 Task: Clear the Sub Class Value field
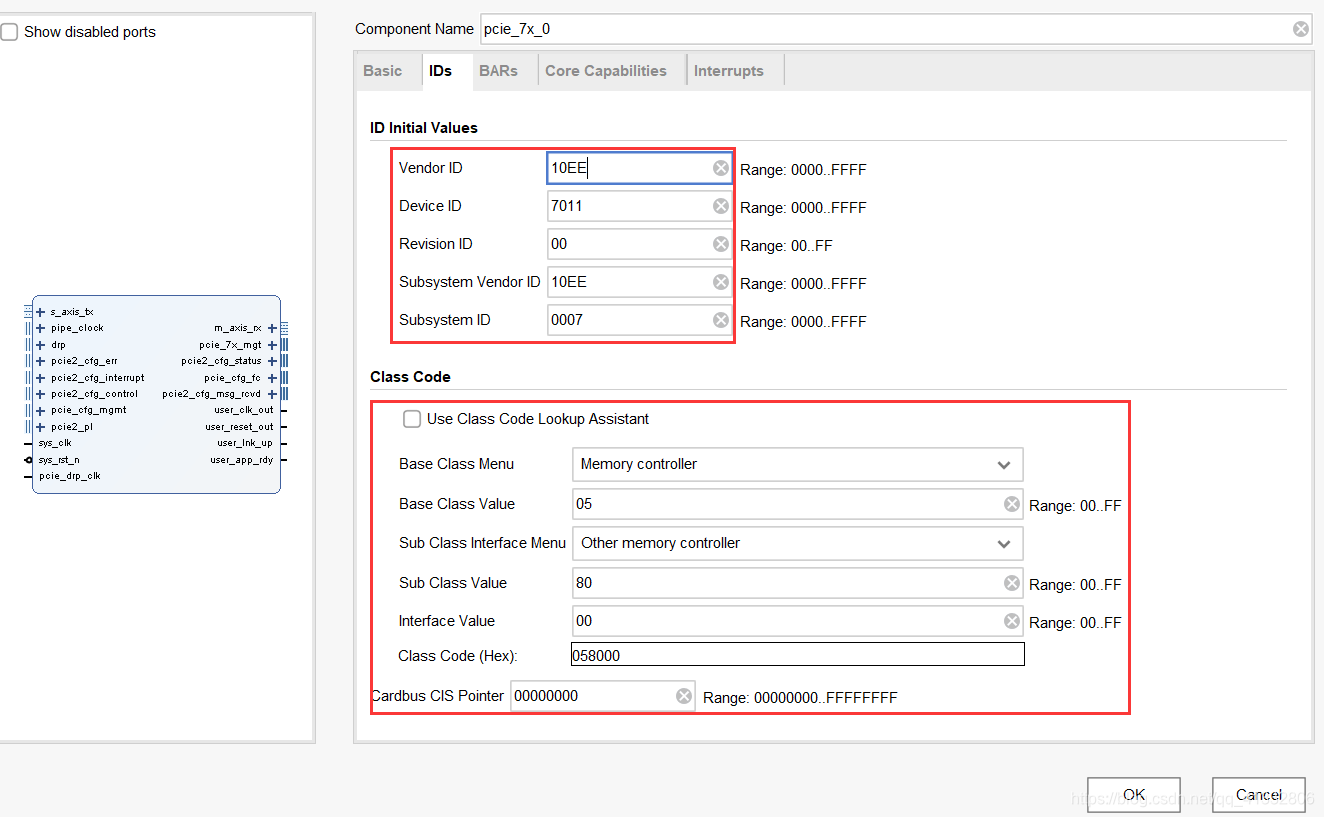click(x=1012, y=583)
